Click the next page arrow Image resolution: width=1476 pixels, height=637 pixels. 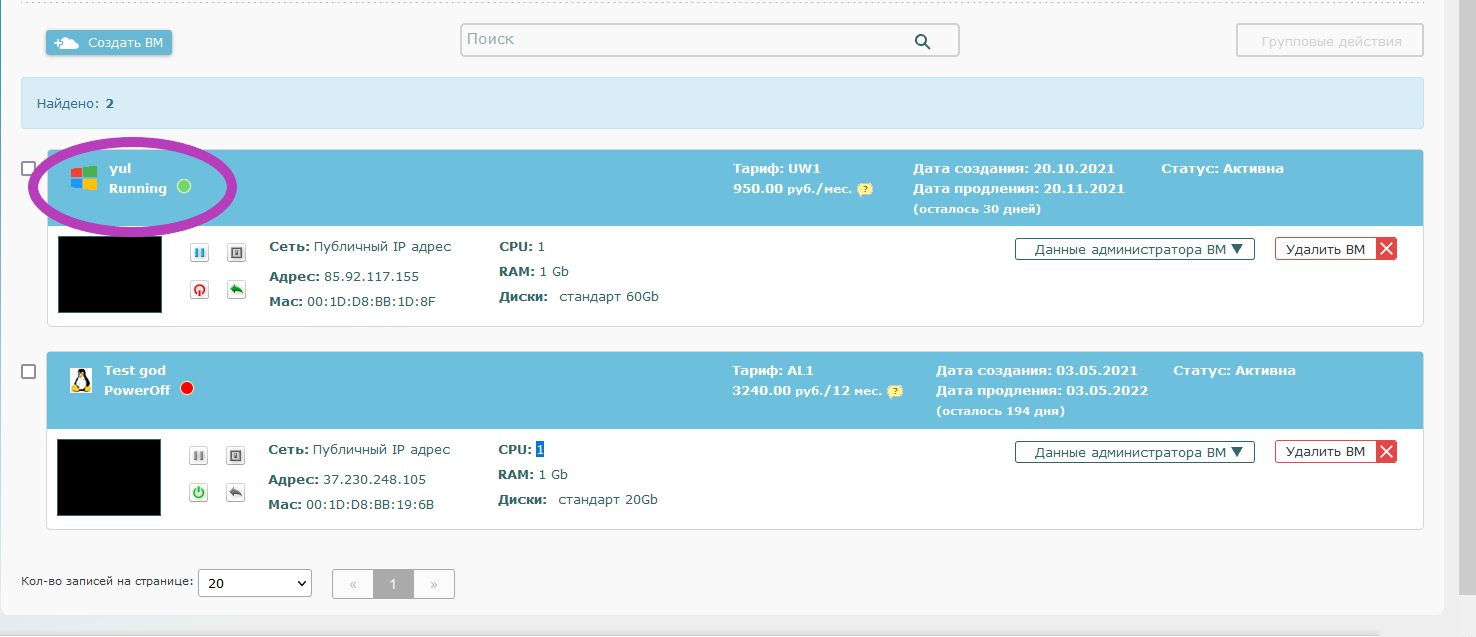pos(434,584)
